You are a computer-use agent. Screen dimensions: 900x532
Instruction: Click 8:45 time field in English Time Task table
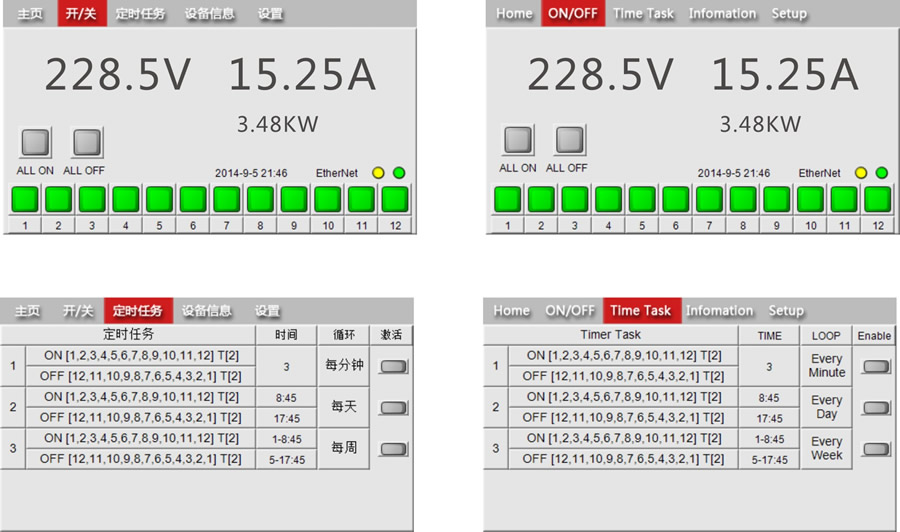[769, 397]
